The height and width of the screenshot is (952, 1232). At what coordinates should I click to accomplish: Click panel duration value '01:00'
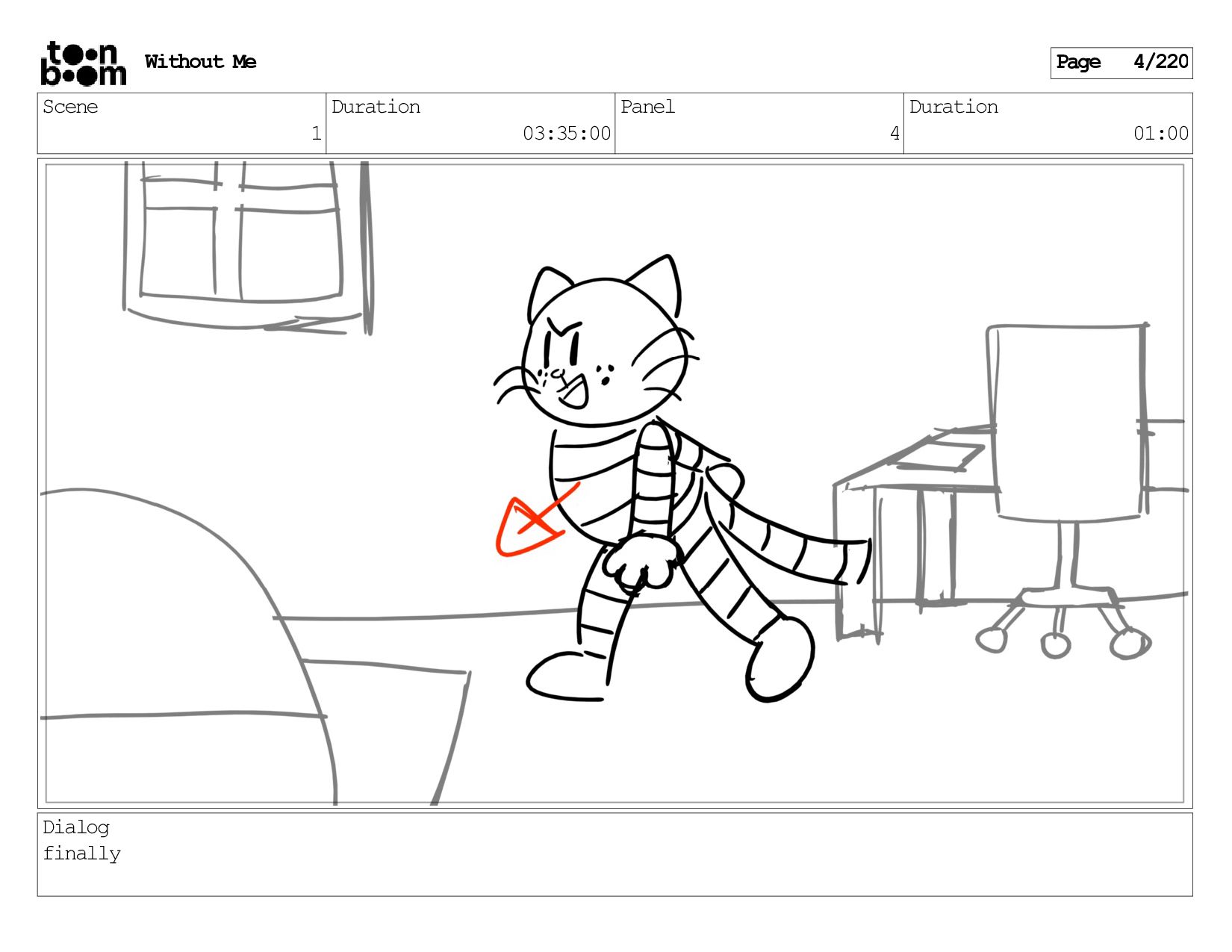coord(1161,134)
